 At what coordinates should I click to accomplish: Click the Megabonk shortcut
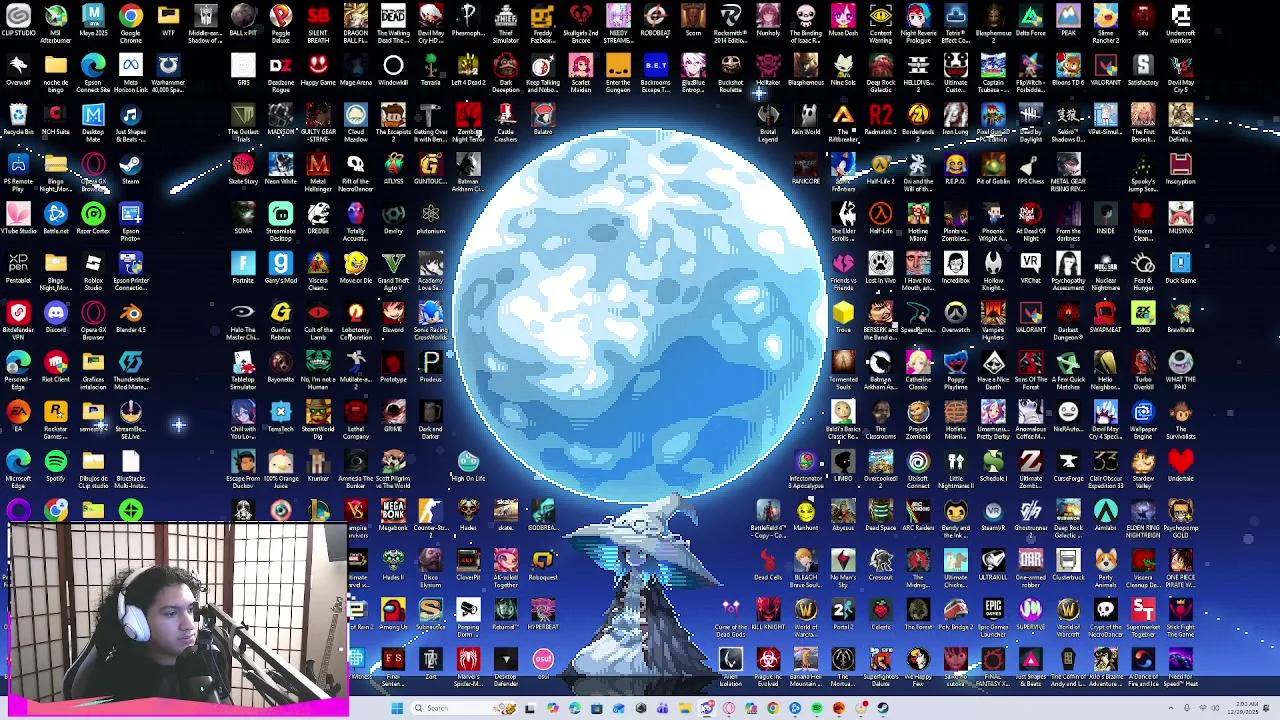coord(393,516)
